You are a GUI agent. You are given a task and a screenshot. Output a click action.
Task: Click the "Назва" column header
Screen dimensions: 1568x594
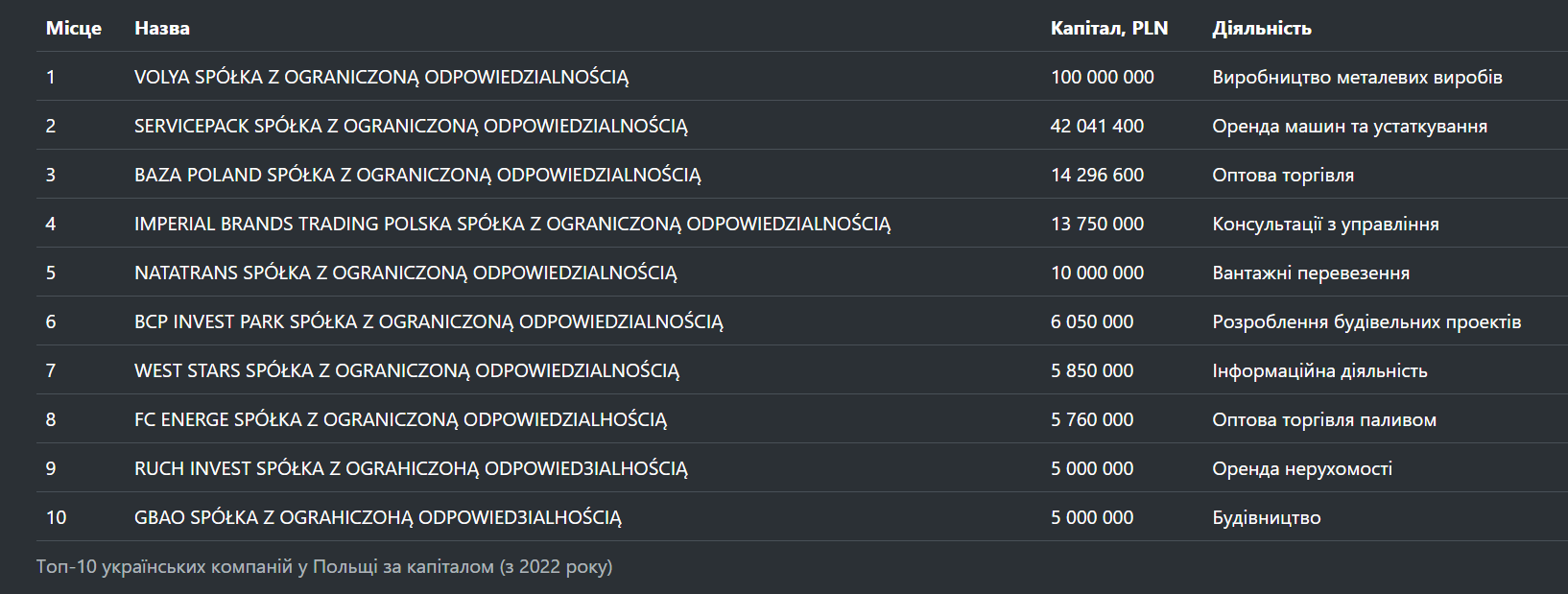[x=162, y=28]
